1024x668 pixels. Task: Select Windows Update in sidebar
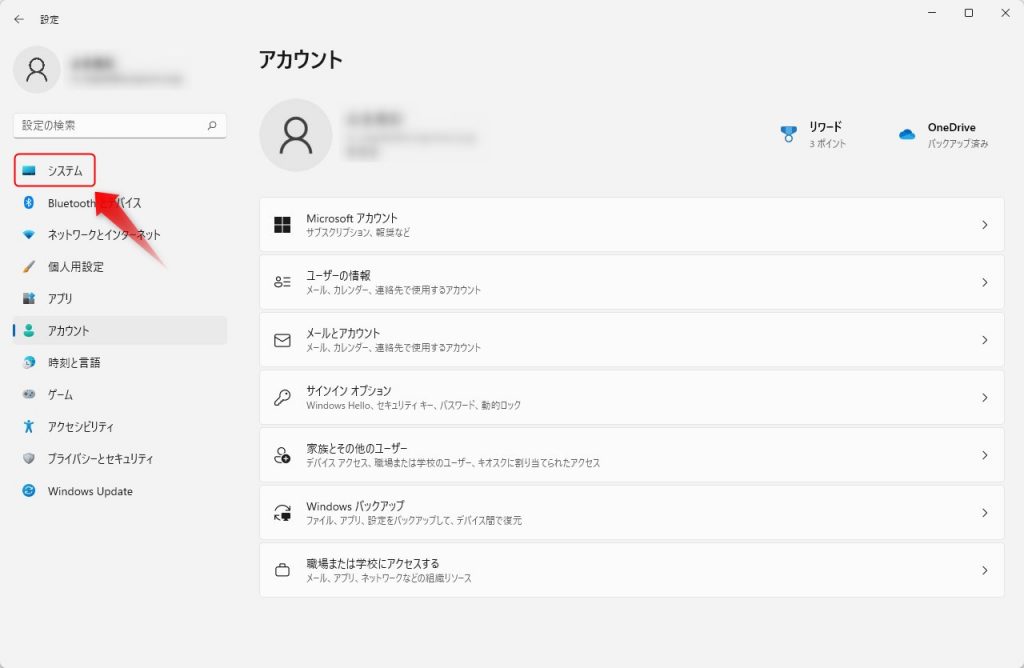120,490
